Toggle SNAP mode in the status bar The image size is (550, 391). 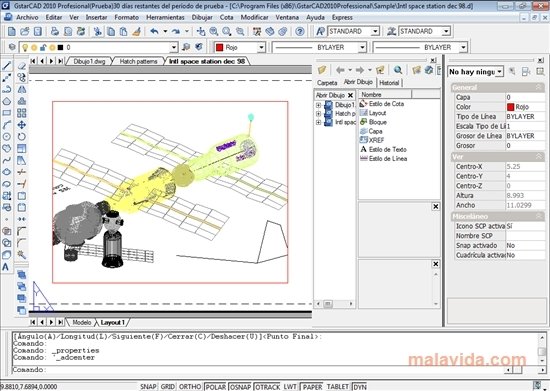pyautogui.click(x=148, y=387)
